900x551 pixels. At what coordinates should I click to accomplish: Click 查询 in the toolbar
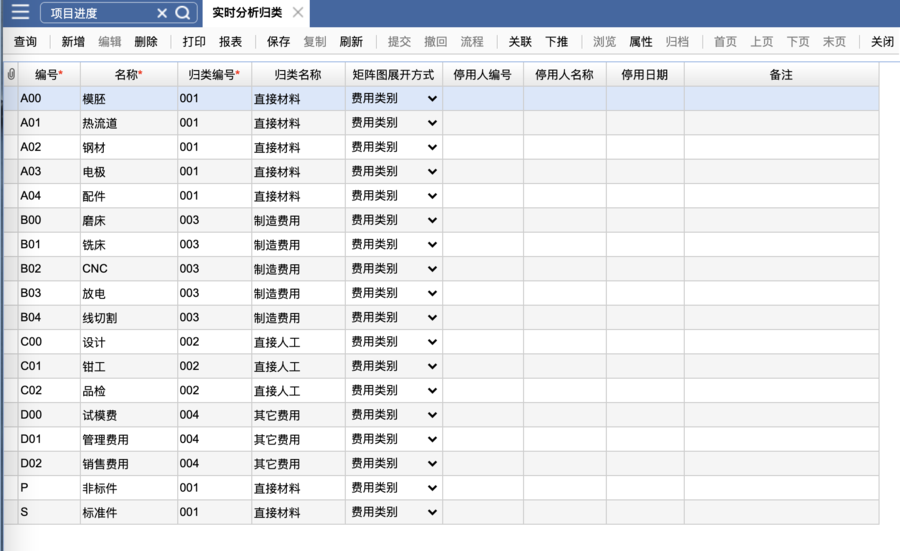(25, 41)
